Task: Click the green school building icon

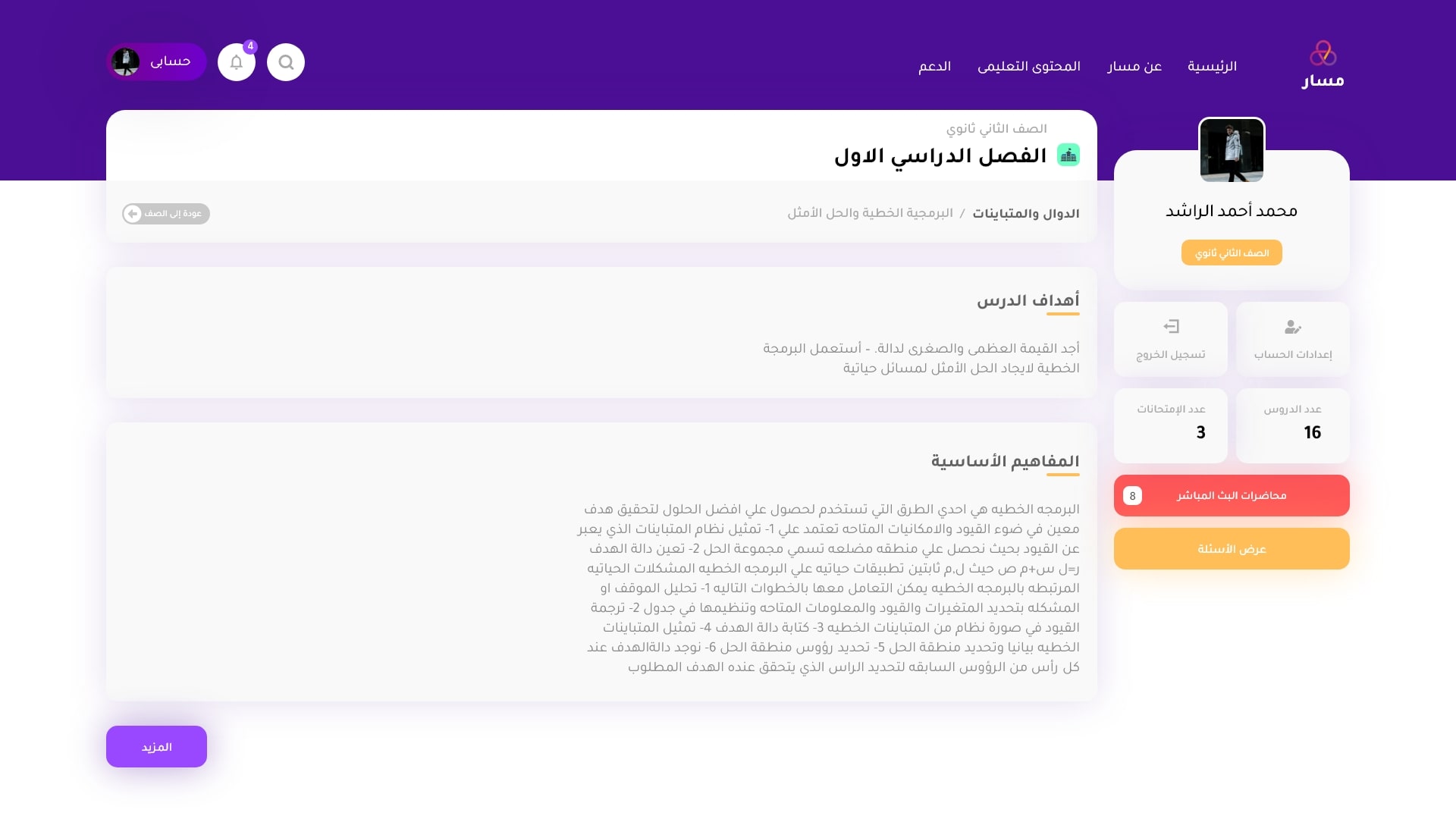Action: pyautogui.click(x=1068, y=155)
